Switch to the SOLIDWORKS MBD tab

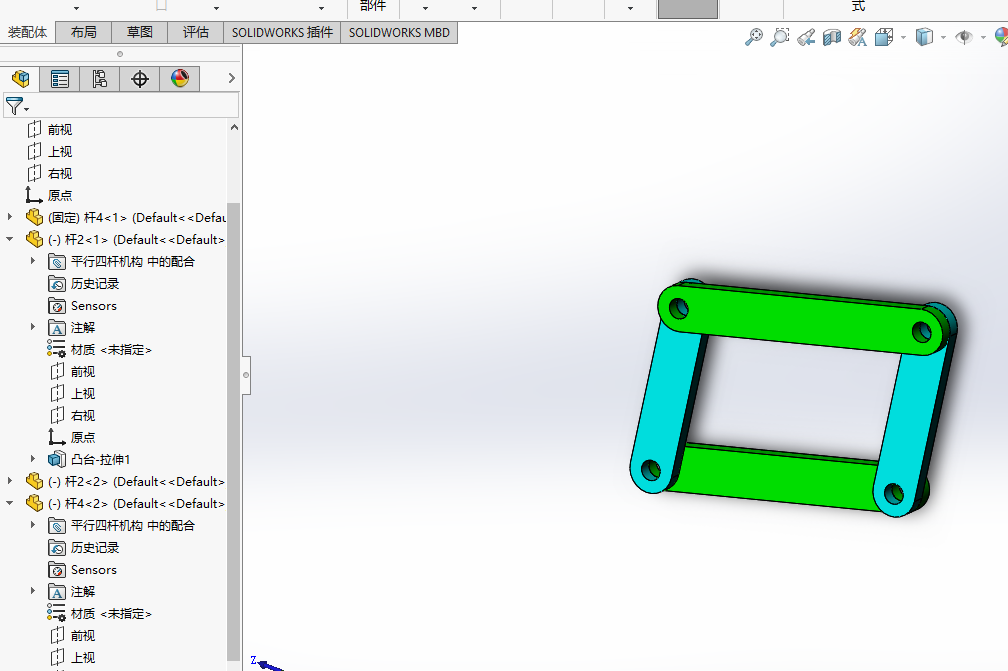[399, 33]
